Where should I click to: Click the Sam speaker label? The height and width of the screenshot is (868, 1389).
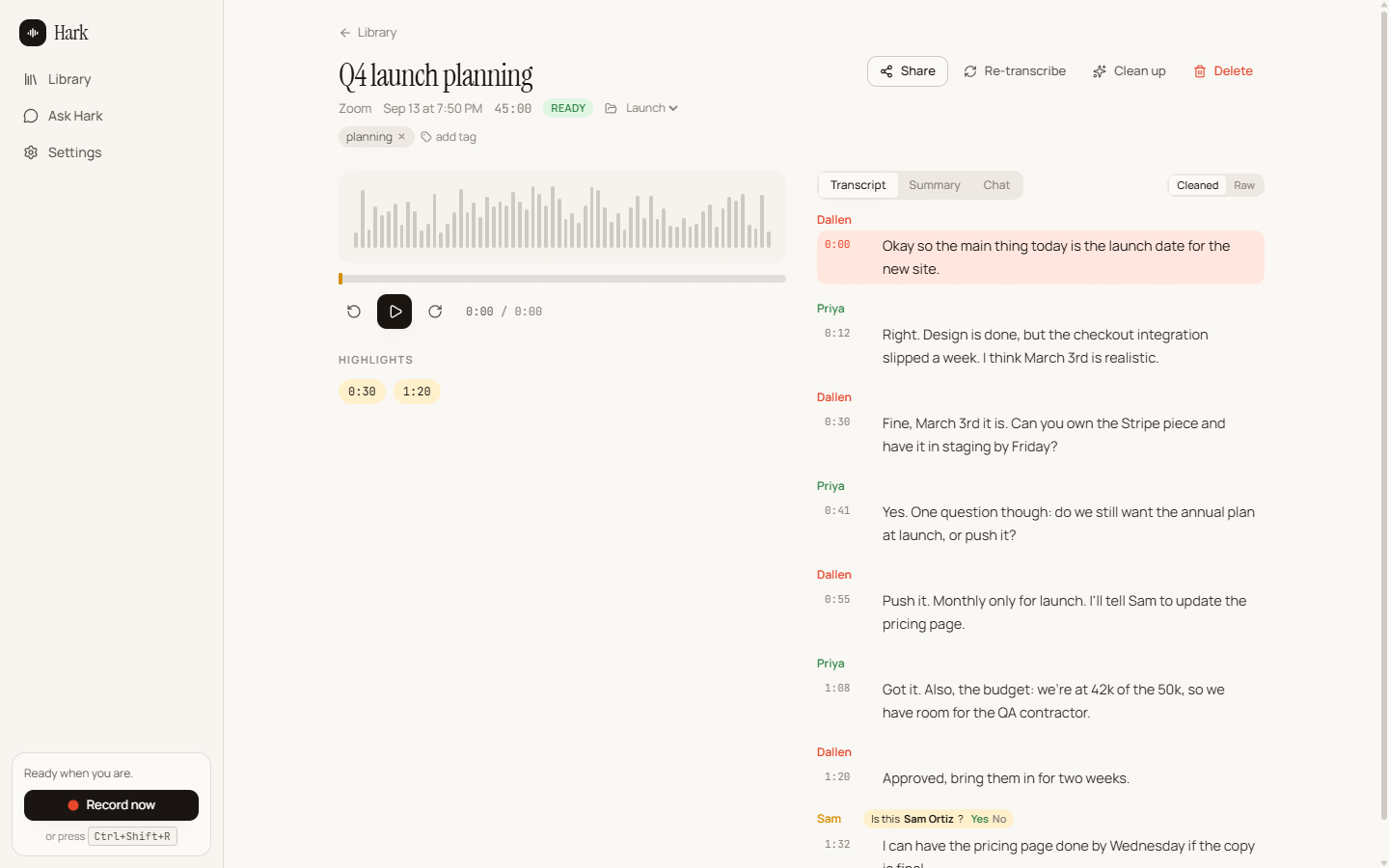pos(829,819)
